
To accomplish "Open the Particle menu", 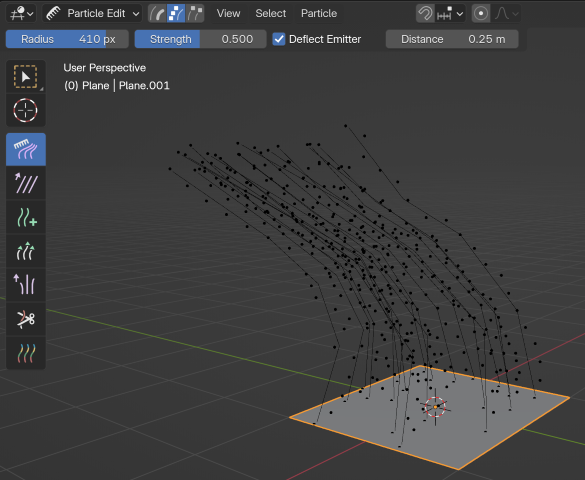I will coord(319,14).
